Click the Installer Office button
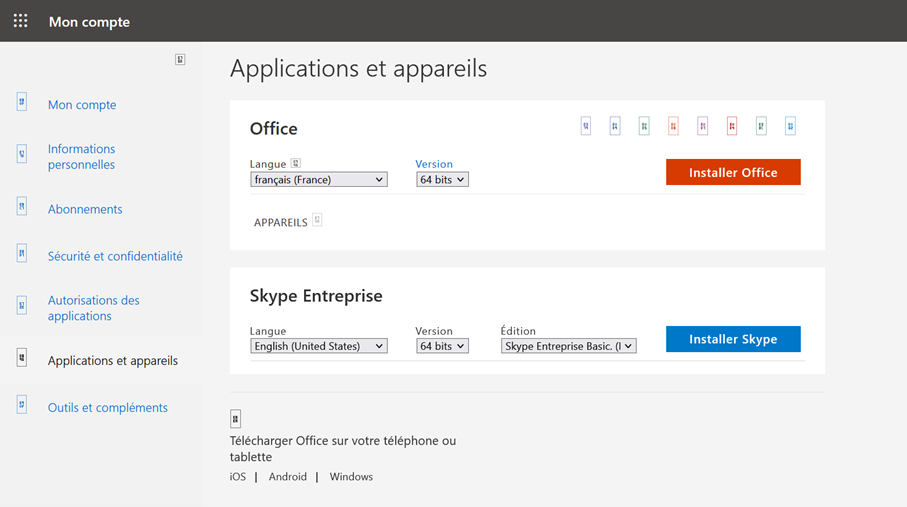The width and height of the screenshot is (907, 507). pos(733,172)
